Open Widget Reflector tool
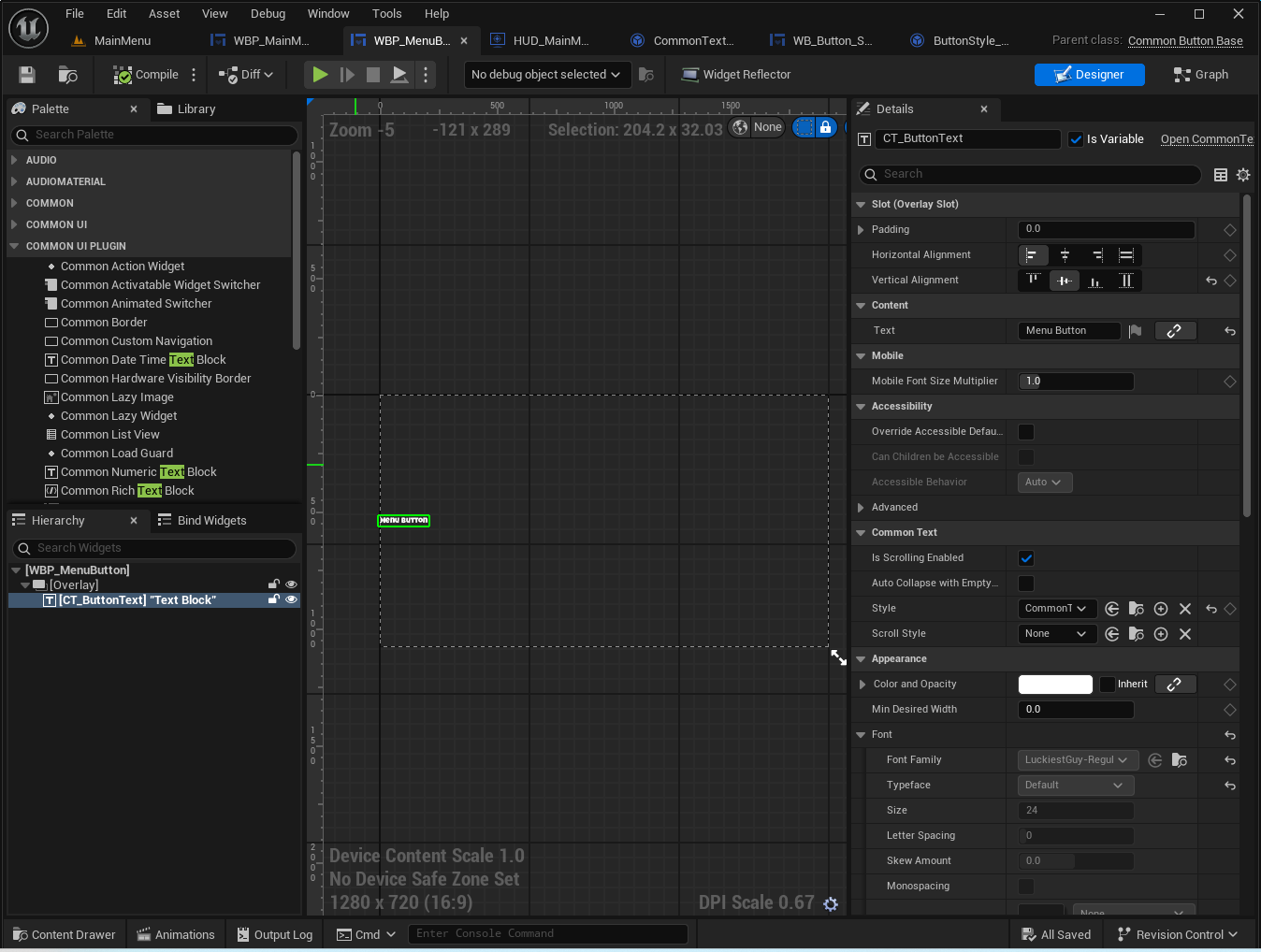 click(x=736, y=75)
